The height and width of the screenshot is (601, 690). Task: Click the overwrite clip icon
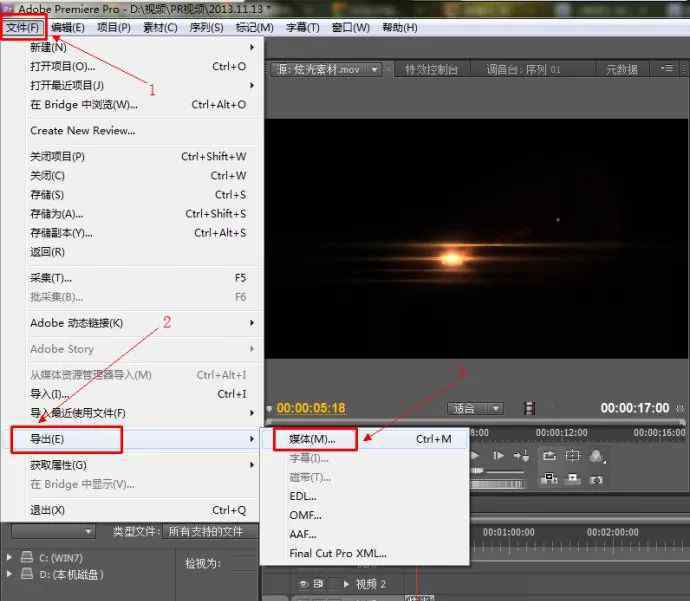click(x=573, y=479)
